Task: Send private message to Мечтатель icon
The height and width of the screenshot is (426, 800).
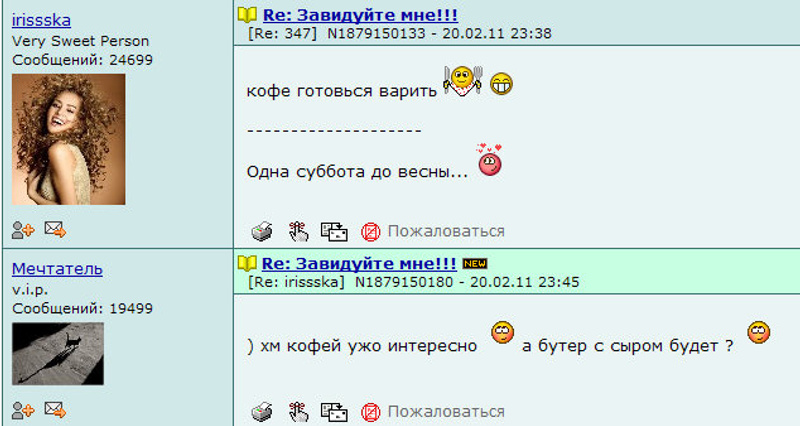Action: tap(55, 410)
